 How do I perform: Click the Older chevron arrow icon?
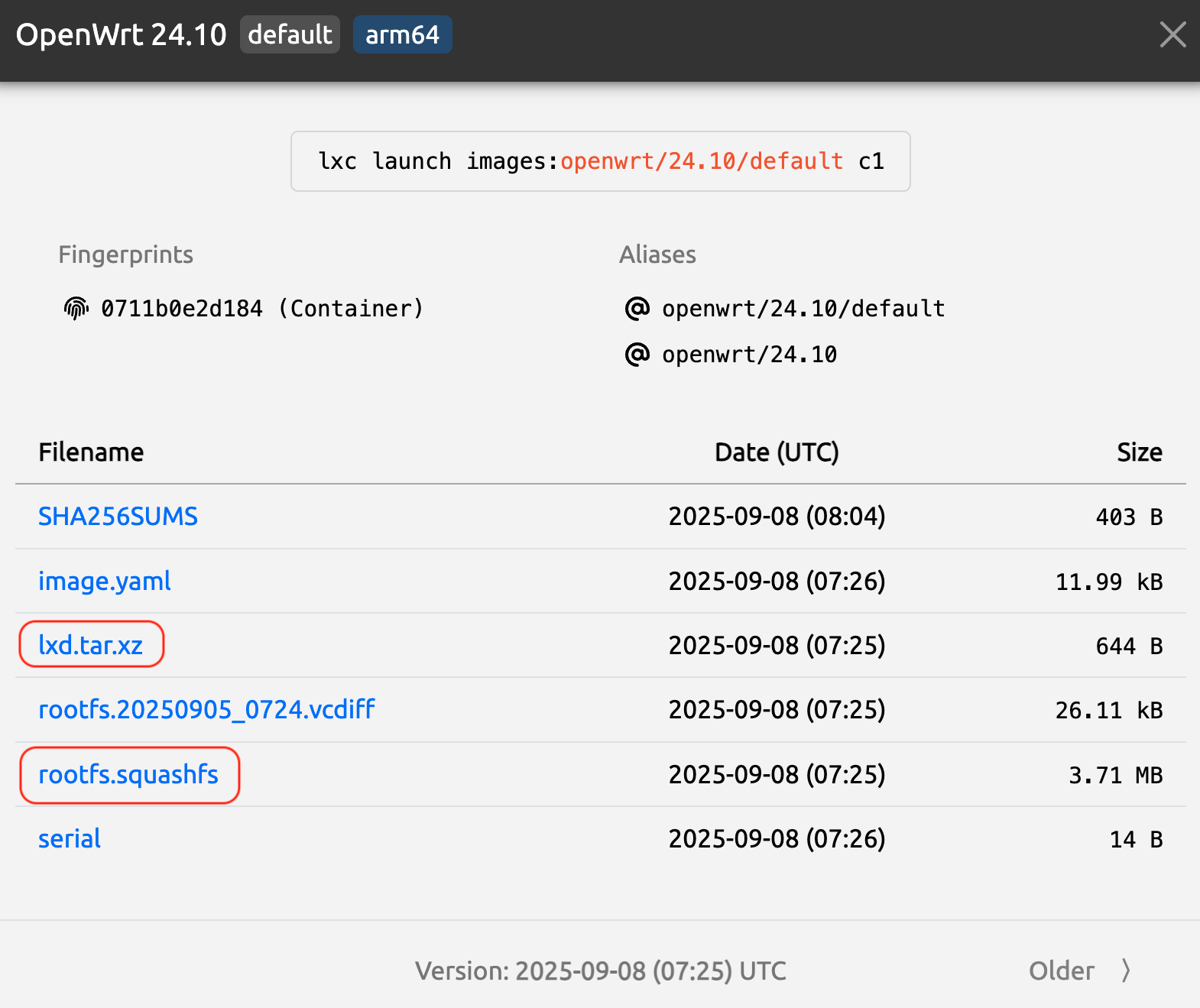pos(1126,971)
